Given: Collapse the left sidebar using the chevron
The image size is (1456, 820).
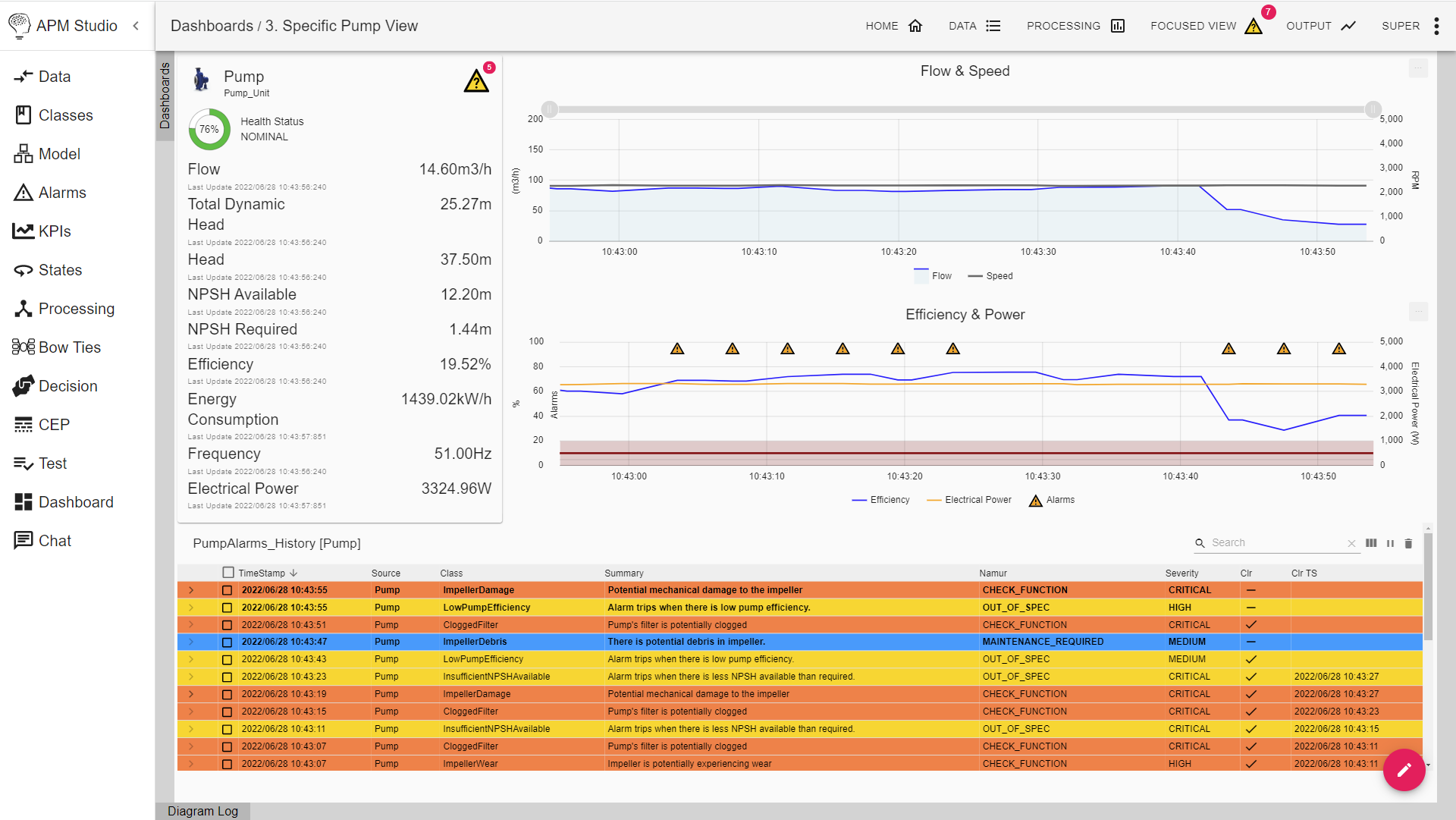Looking at the screenshot, I should pyautogui.click(x=136, y=25).
